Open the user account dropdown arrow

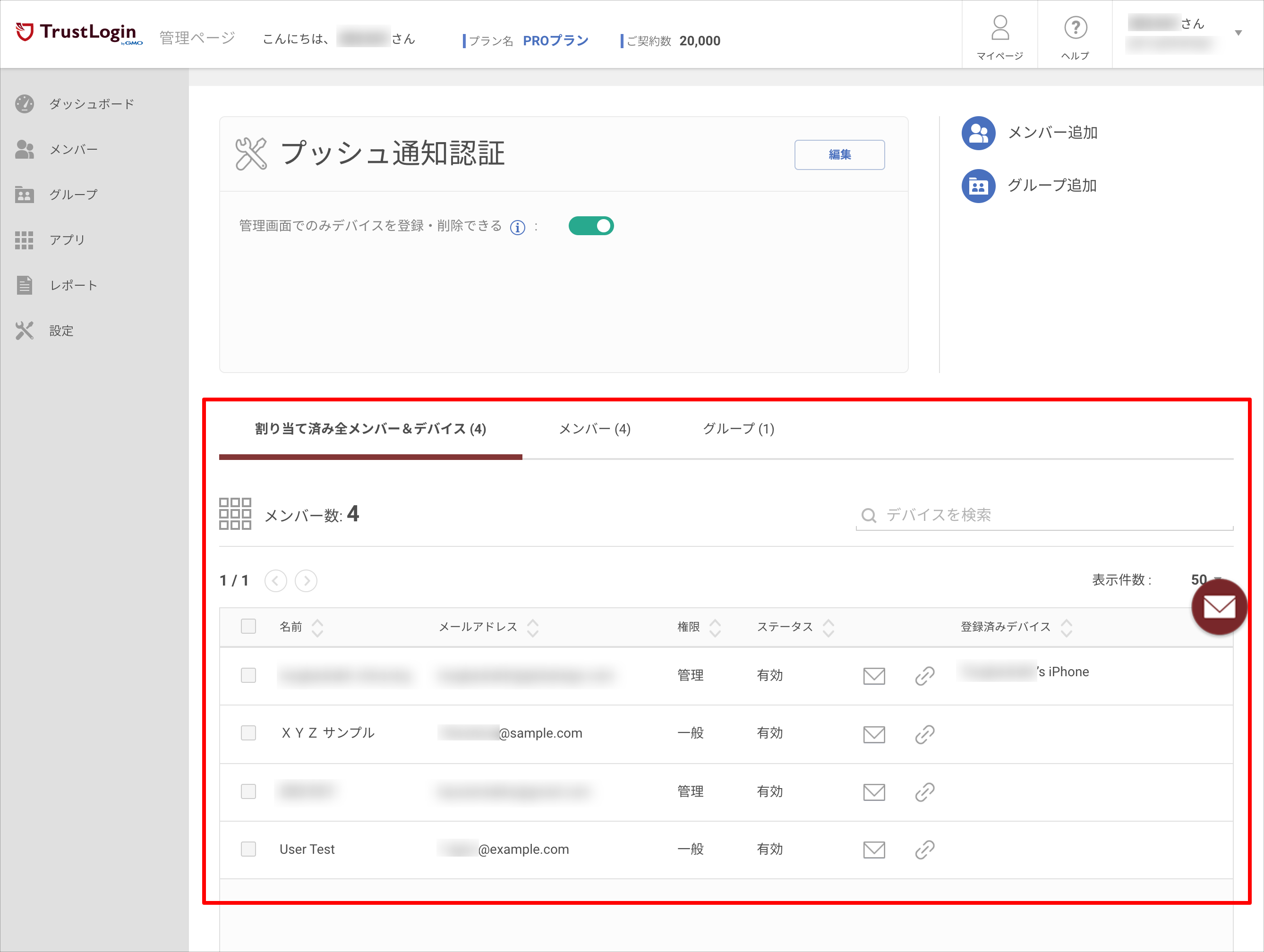[1238, 33]
